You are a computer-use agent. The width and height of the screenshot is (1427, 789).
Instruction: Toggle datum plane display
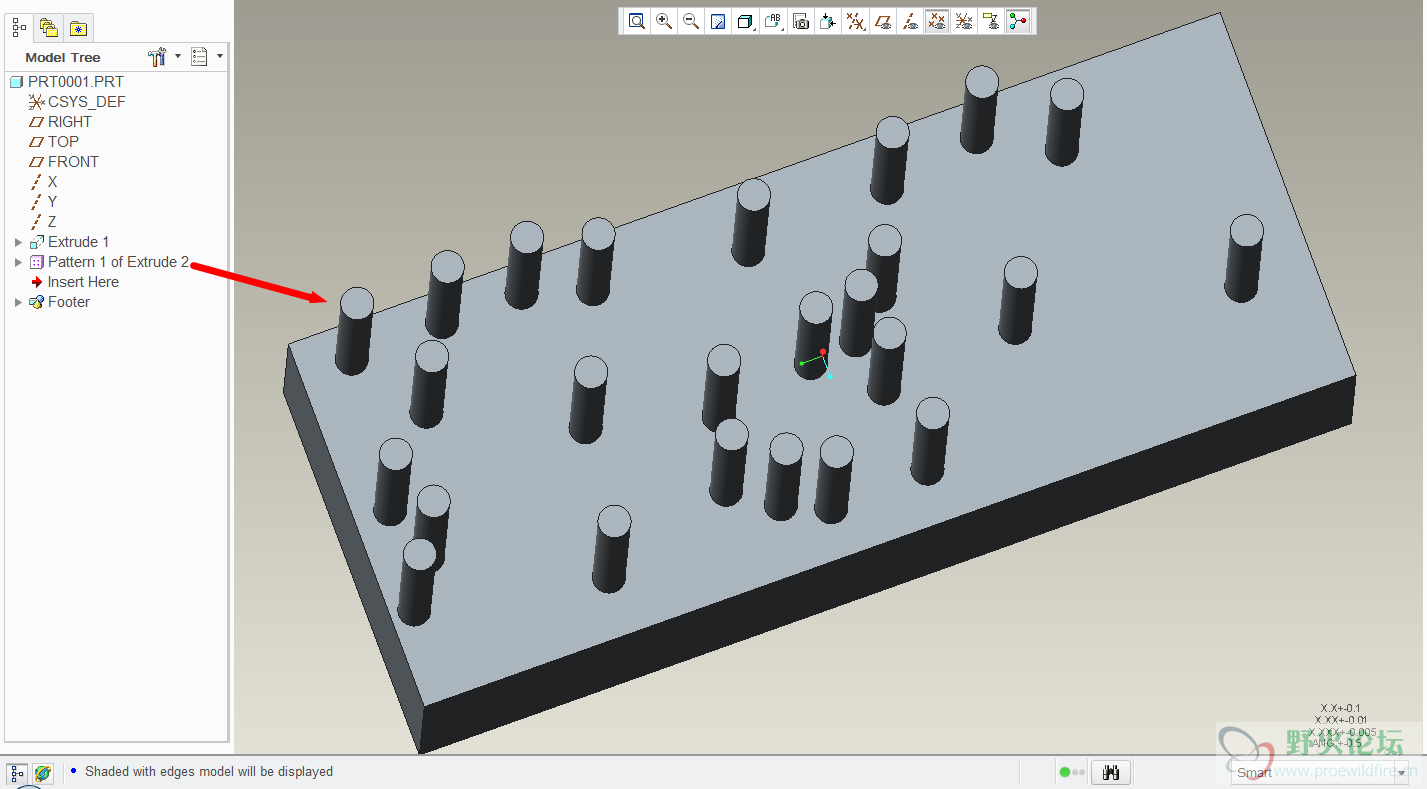pyautogui.click(x=883, y=21)
